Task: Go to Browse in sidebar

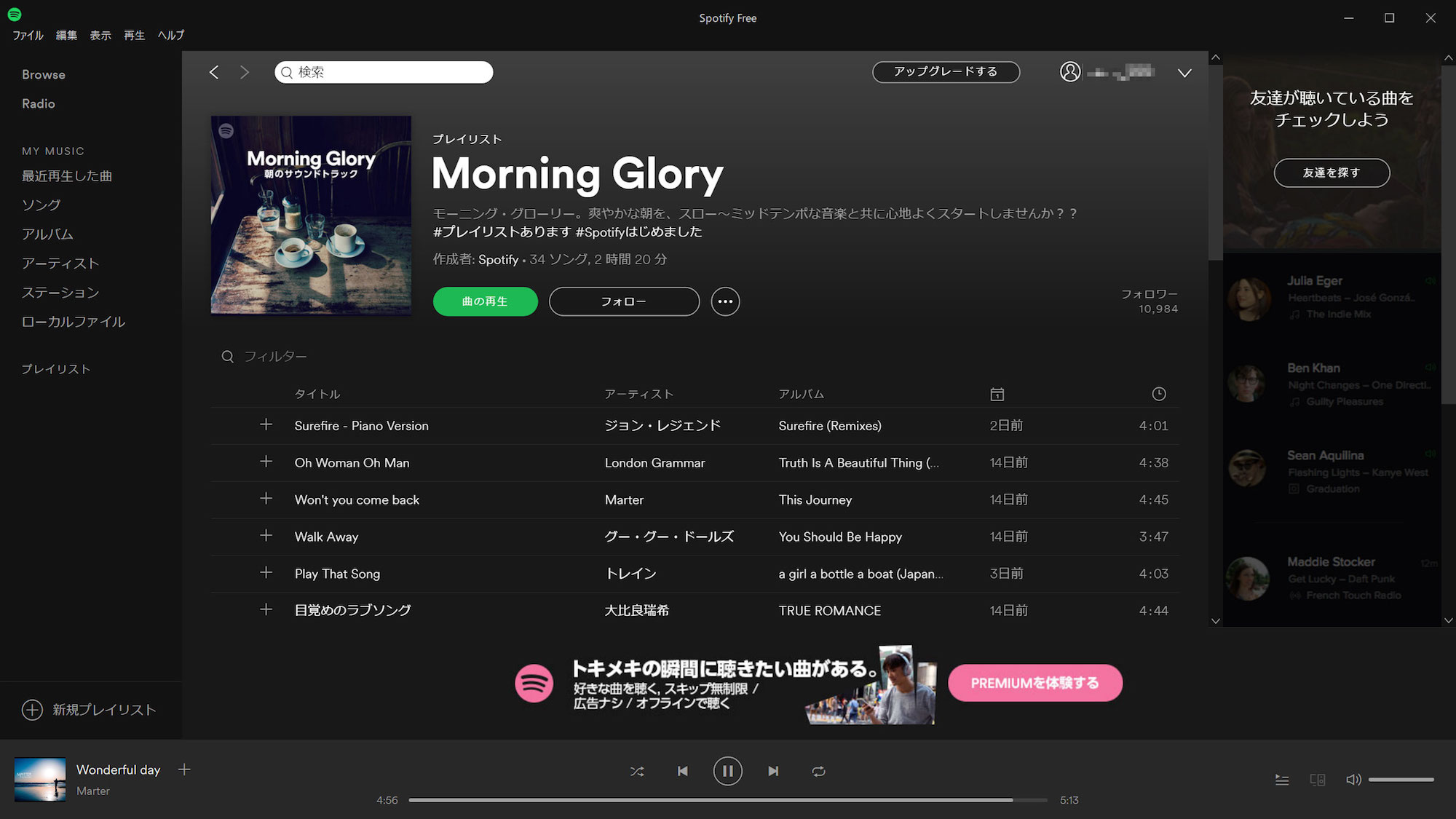Action: 44,75
